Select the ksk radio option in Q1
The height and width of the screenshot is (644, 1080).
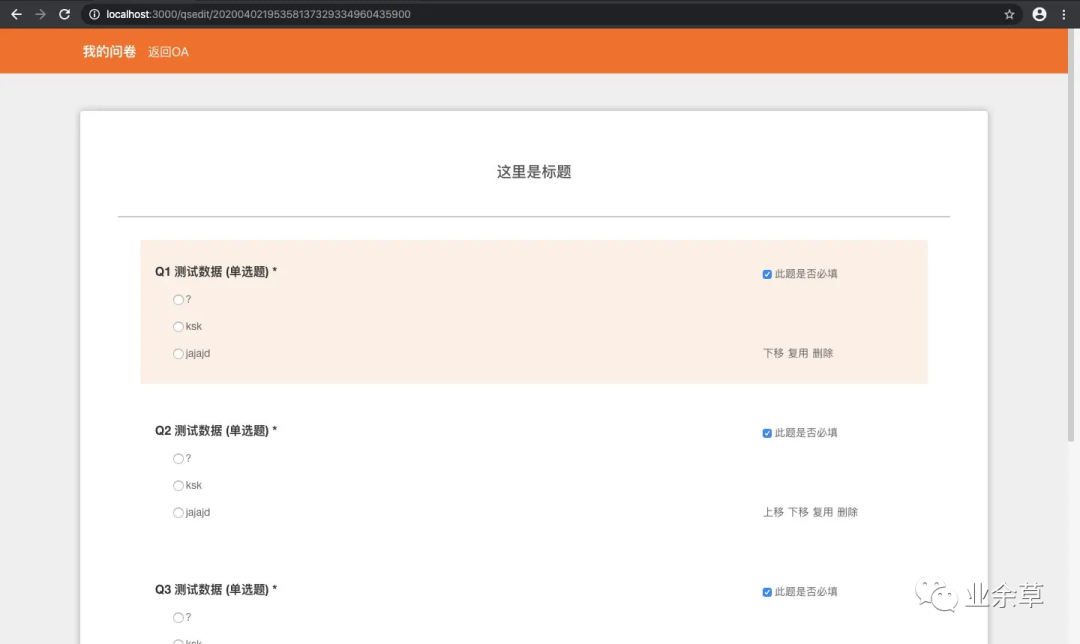click(178, 326)
